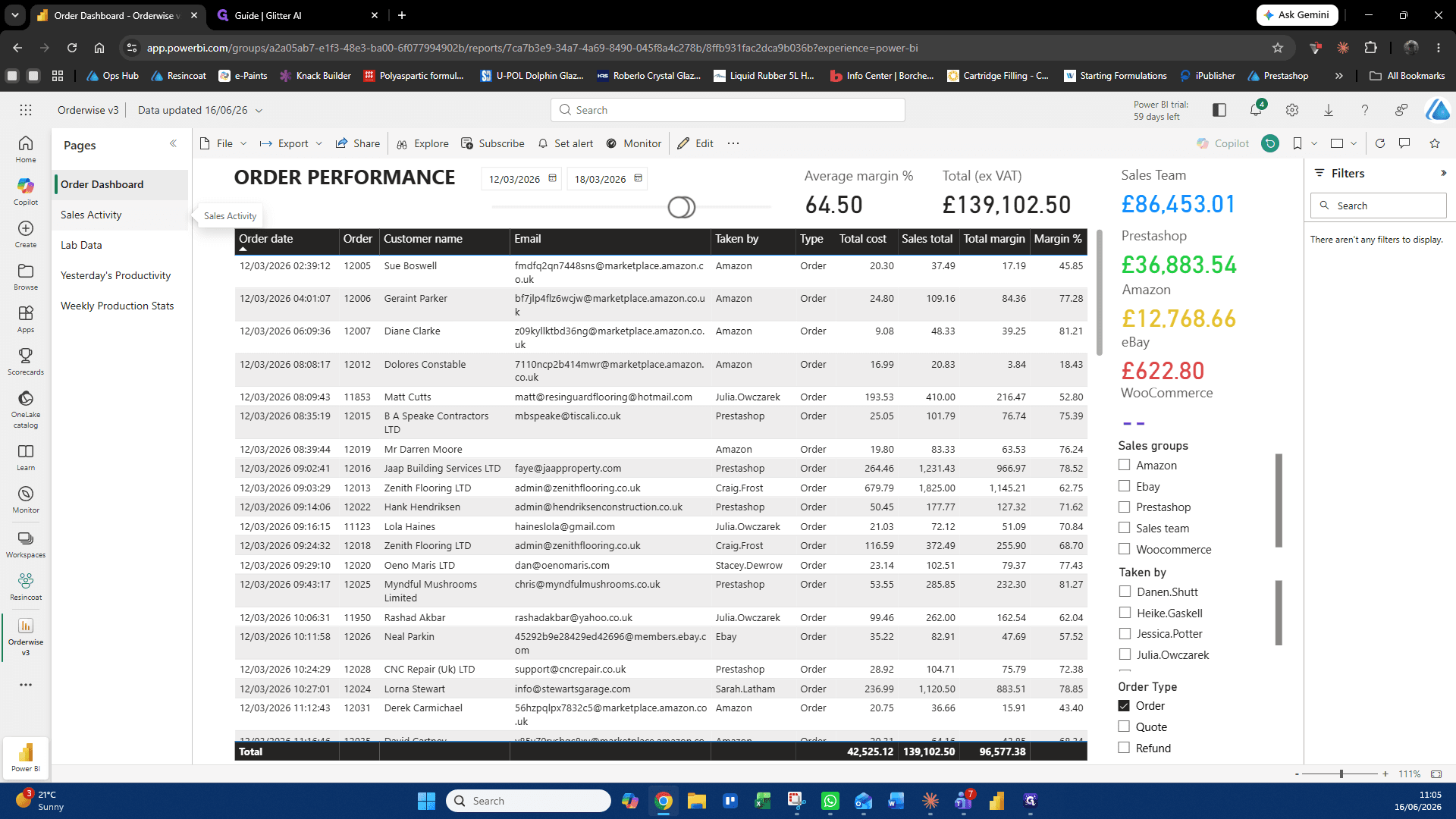Collapse the Filters pane with chevron

pos(1443,174)
